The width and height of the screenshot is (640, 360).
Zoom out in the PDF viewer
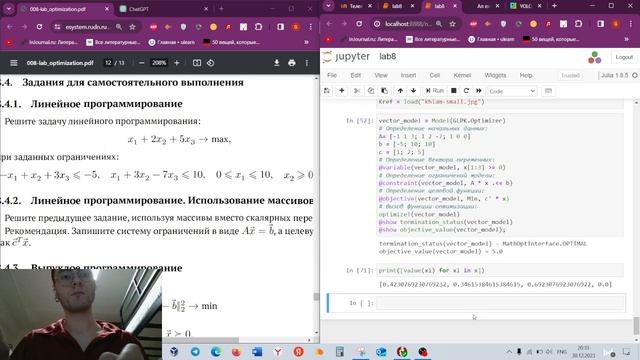pyautogui.click(x=142, y=63)
